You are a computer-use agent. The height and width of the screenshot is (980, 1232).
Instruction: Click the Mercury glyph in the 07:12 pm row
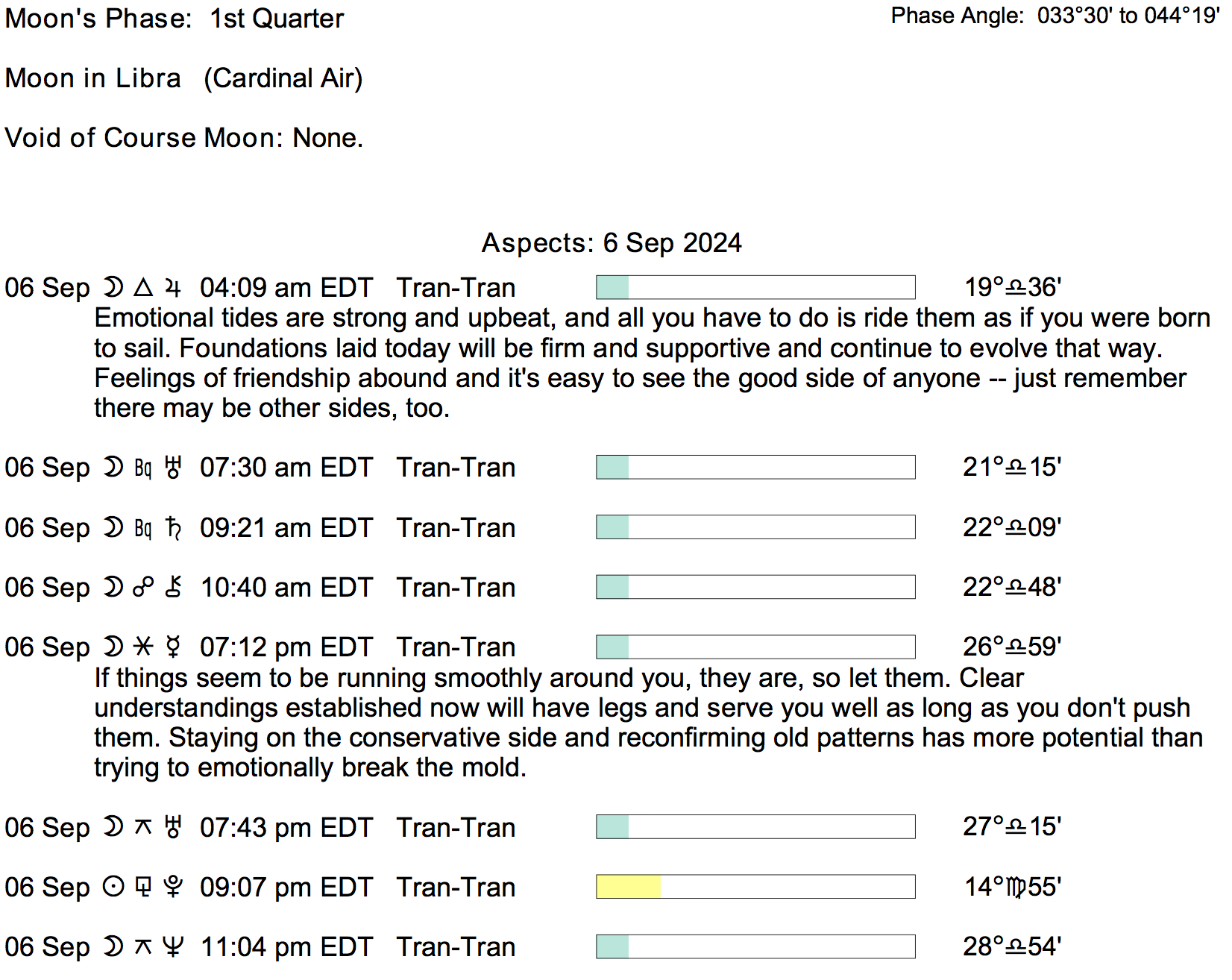173,647
